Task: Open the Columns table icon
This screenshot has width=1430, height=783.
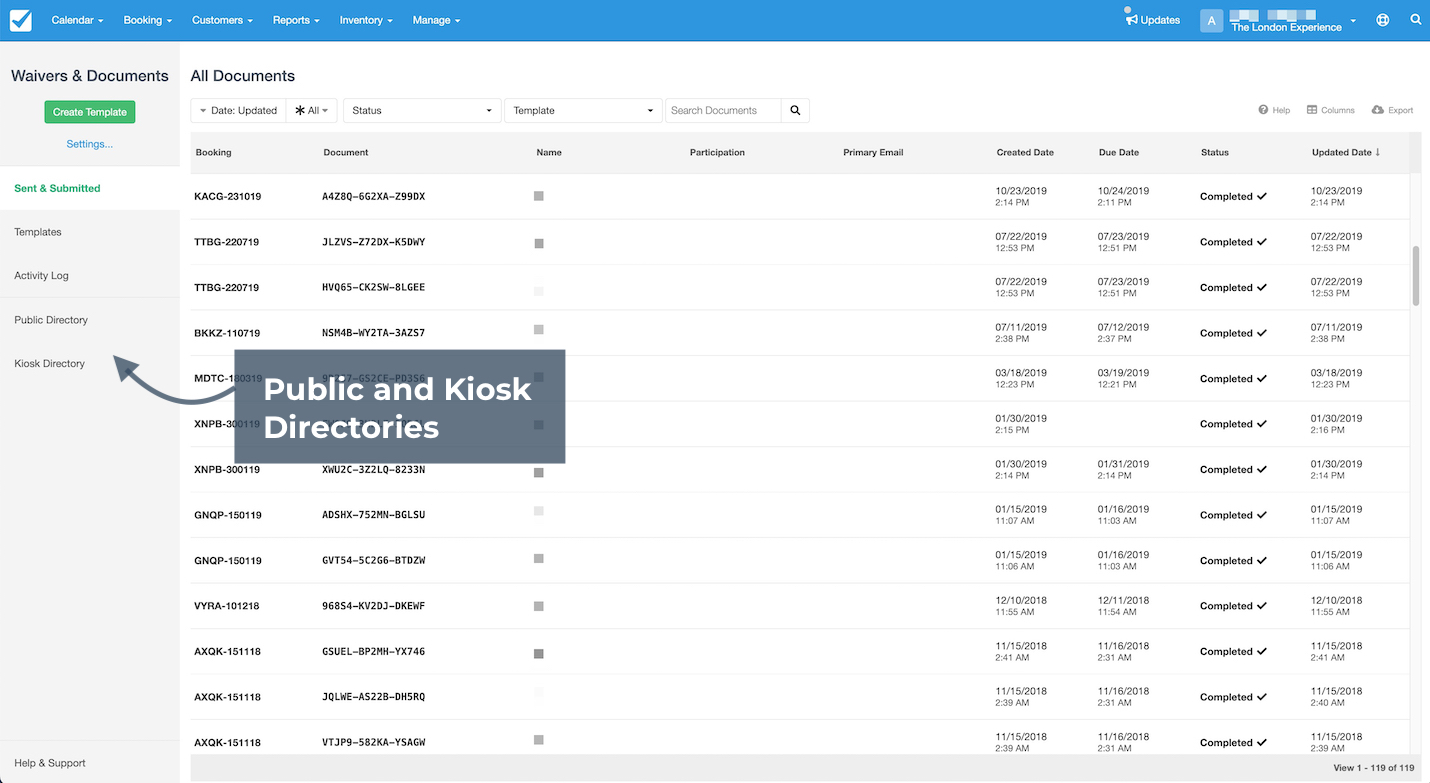Action: 1312,110
